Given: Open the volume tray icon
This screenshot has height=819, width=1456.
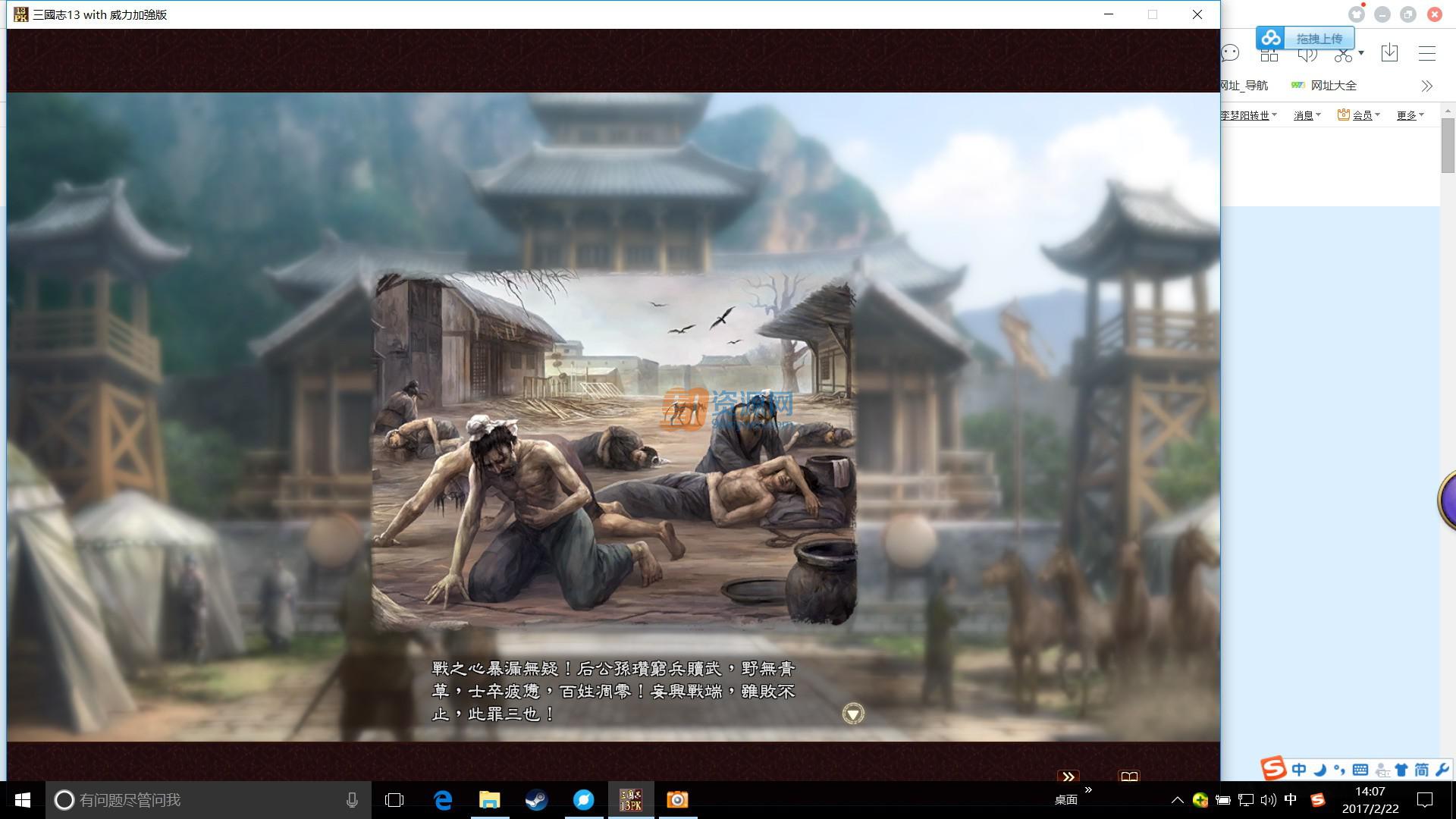Looking at the screenshot, I should click(1268, 800).
